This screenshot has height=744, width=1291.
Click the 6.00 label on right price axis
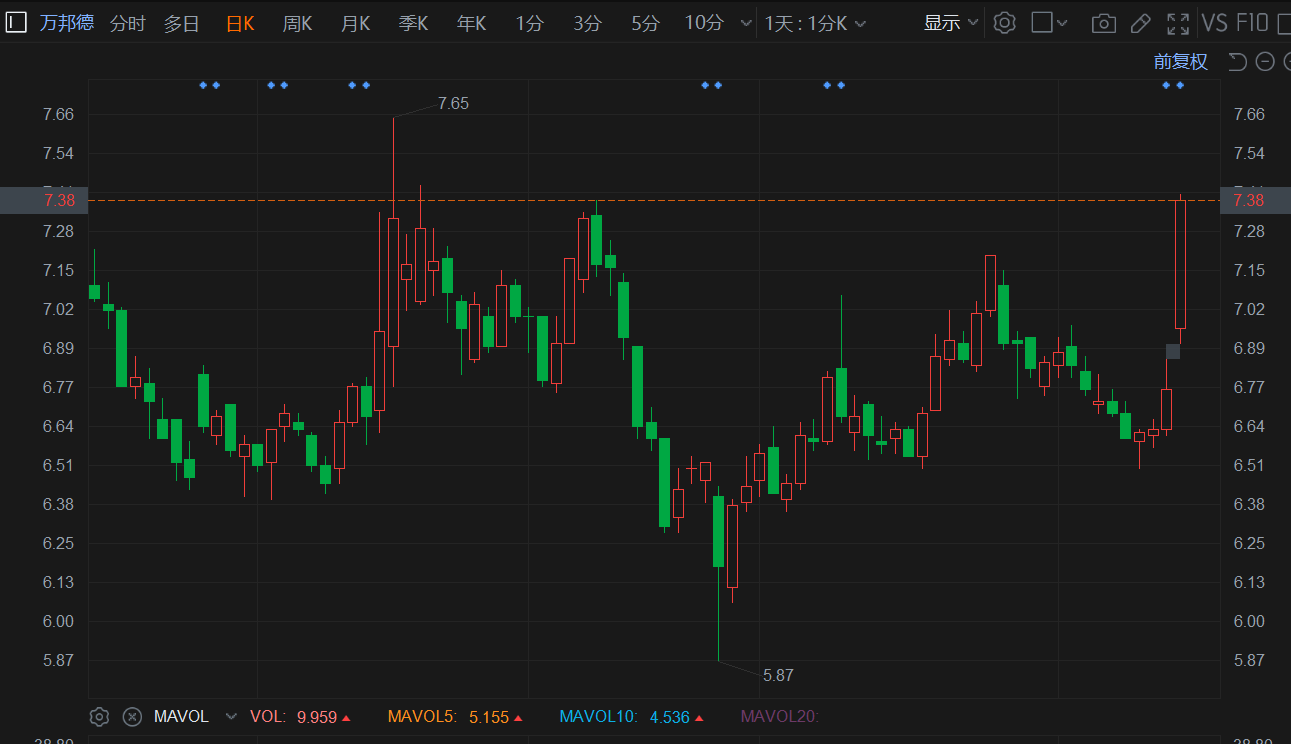coord(1250,621)
